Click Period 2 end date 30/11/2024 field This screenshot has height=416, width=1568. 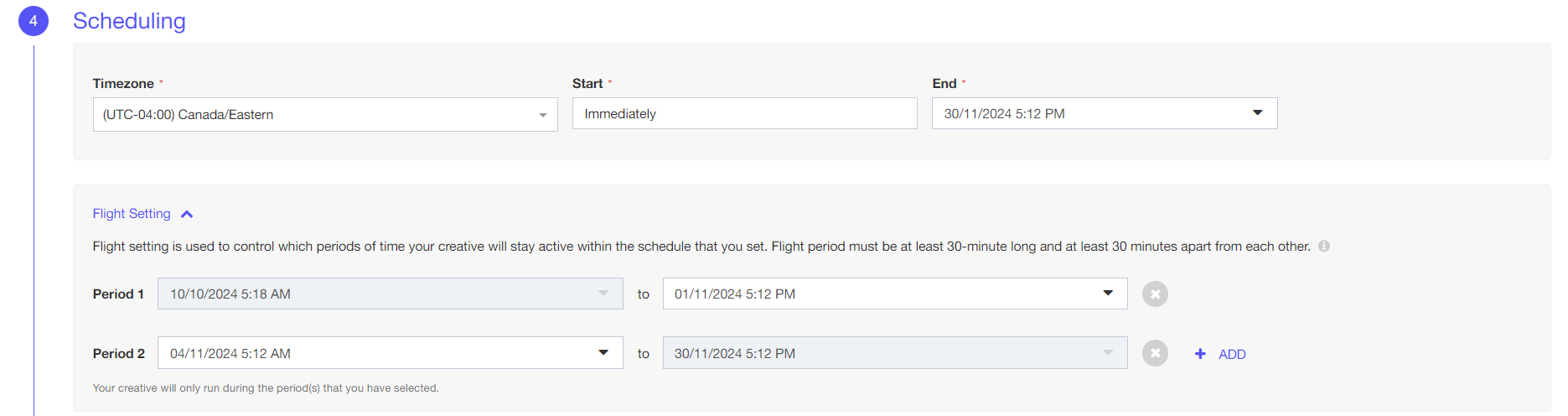[880, 353]
